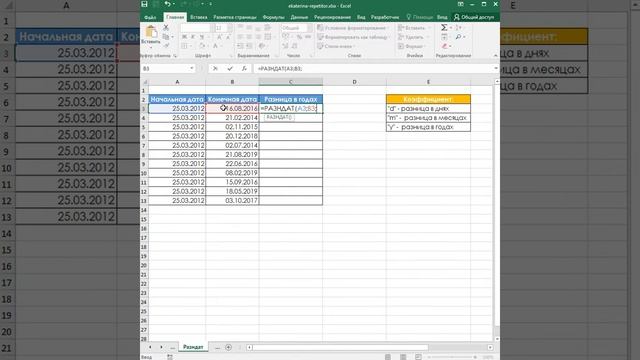Open Format as Table menu
Screen dimensions: 640x360
pyautogui.click(x=353, y=37)
